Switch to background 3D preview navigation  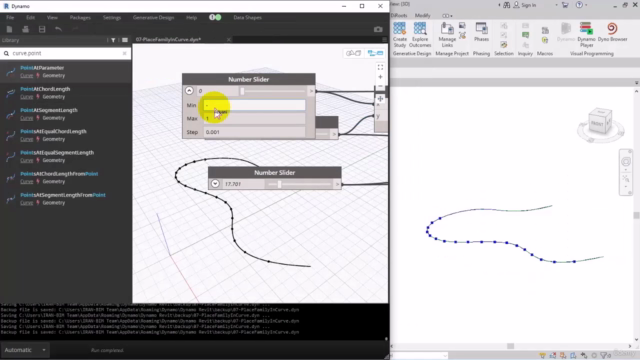click(354, 53)
